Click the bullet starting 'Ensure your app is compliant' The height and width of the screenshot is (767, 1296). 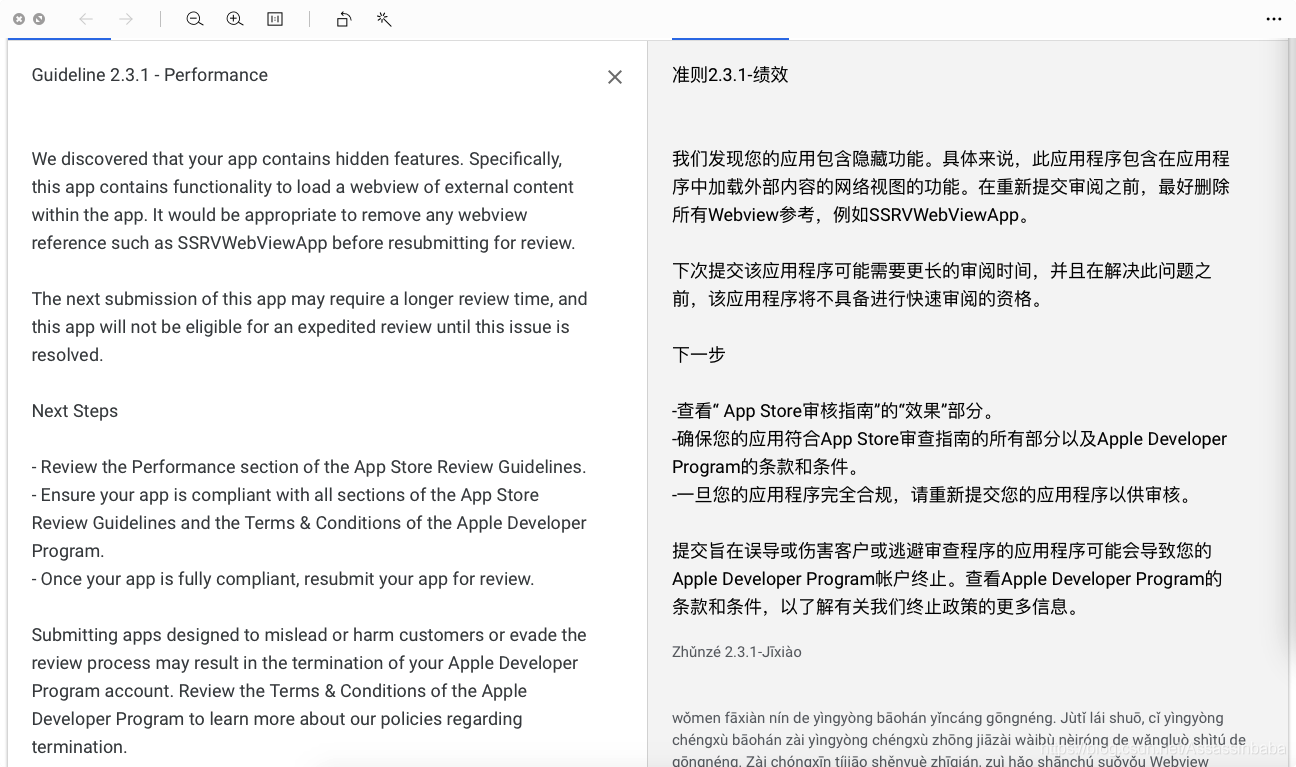click(x=309, y=523)
